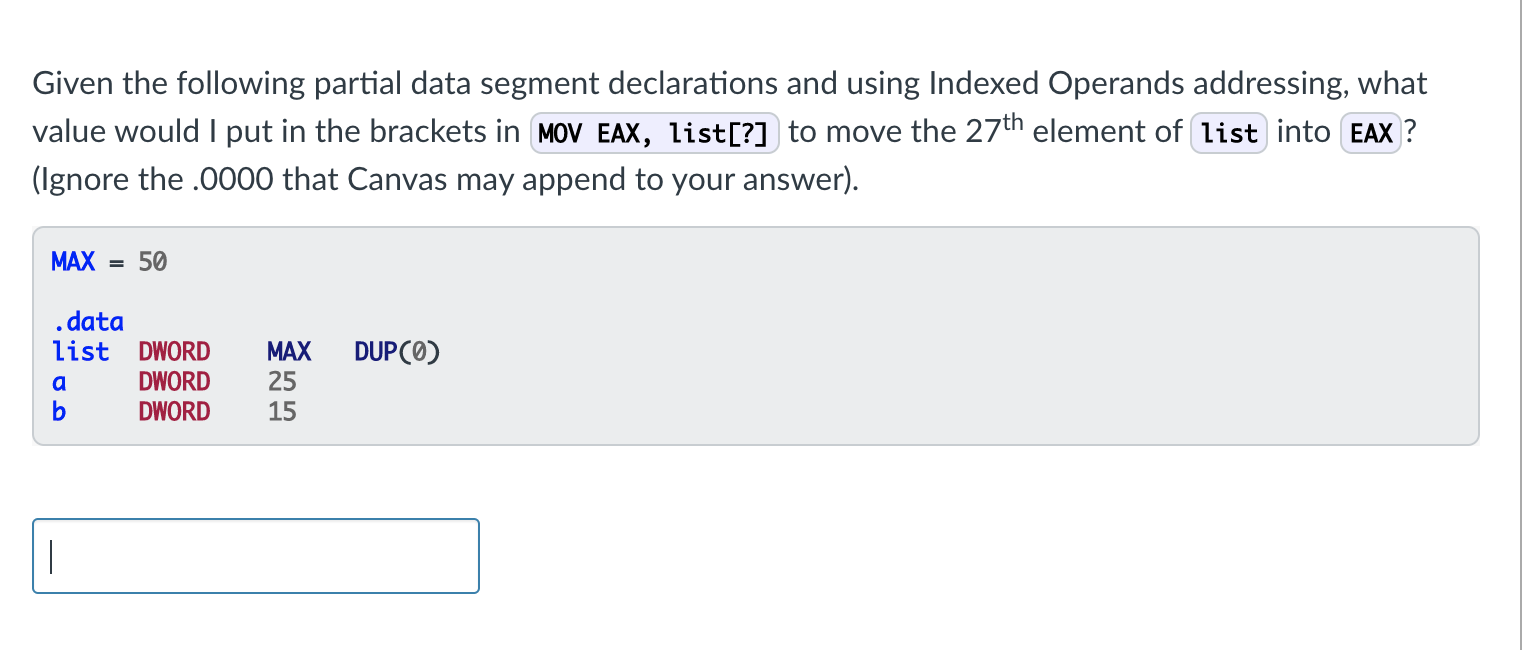Click the value 25 in the code
1536x650 pixels.
click(282, 382)
